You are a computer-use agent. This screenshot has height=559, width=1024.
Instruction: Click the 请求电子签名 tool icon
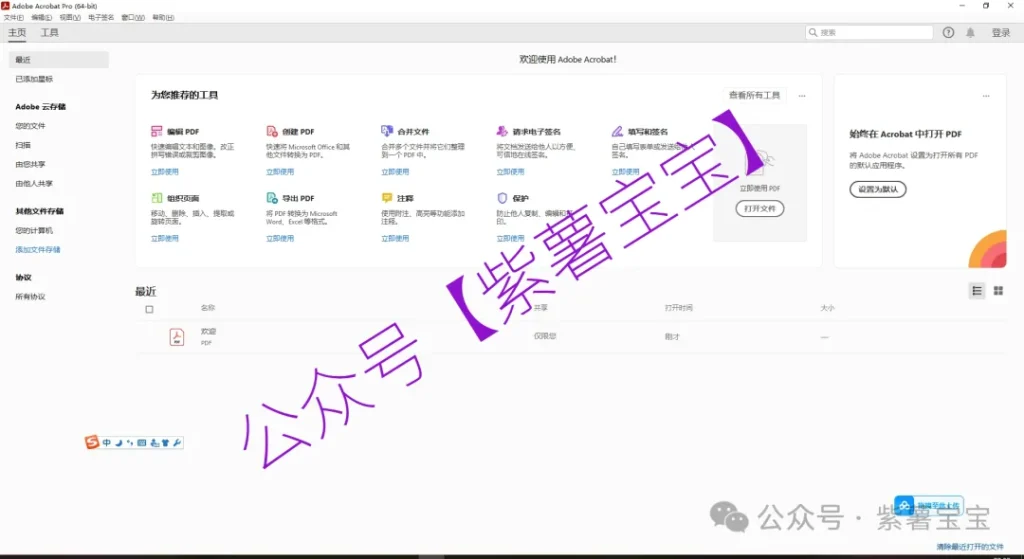coord(502,132)
